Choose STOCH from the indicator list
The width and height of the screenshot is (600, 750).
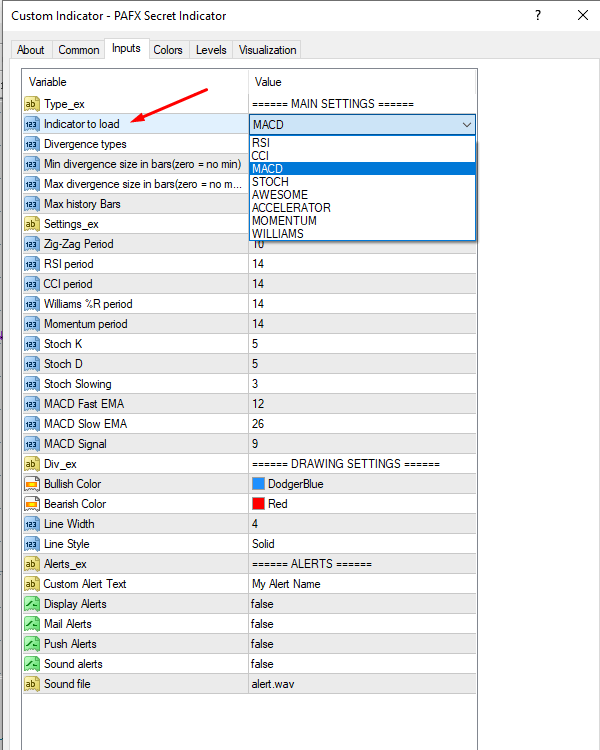tap(362, 182)
